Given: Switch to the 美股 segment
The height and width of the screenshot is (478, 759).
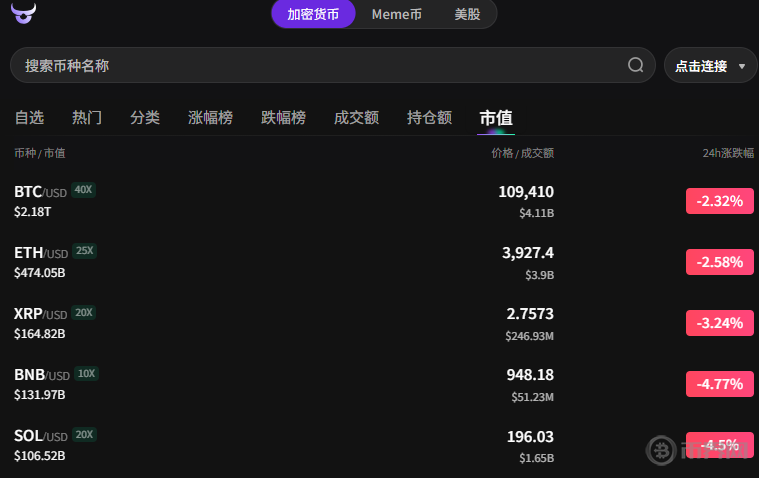Looking at the screenshot, I should (466, 14).
